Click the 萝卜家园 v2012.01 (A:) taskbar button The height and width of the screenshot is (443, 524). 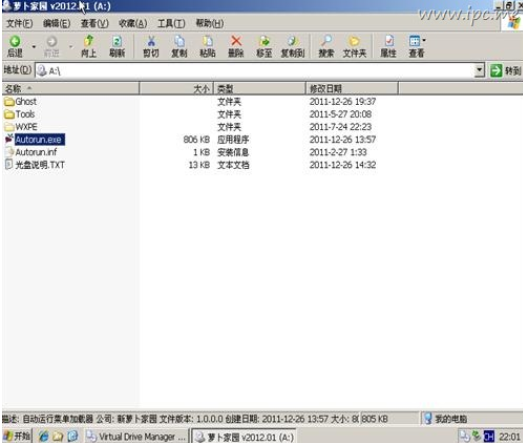[x=245, y=437]
